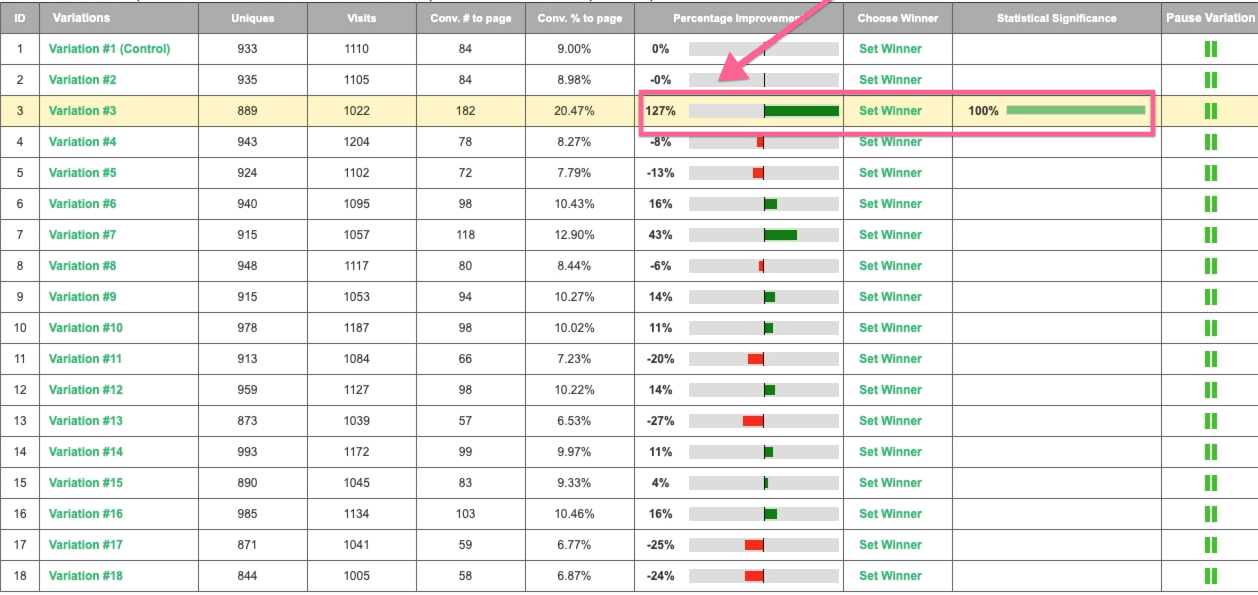Click the 100% statistical significance bar
The width and height of the screenshot is (1258, 595).
coord(1075,110)
